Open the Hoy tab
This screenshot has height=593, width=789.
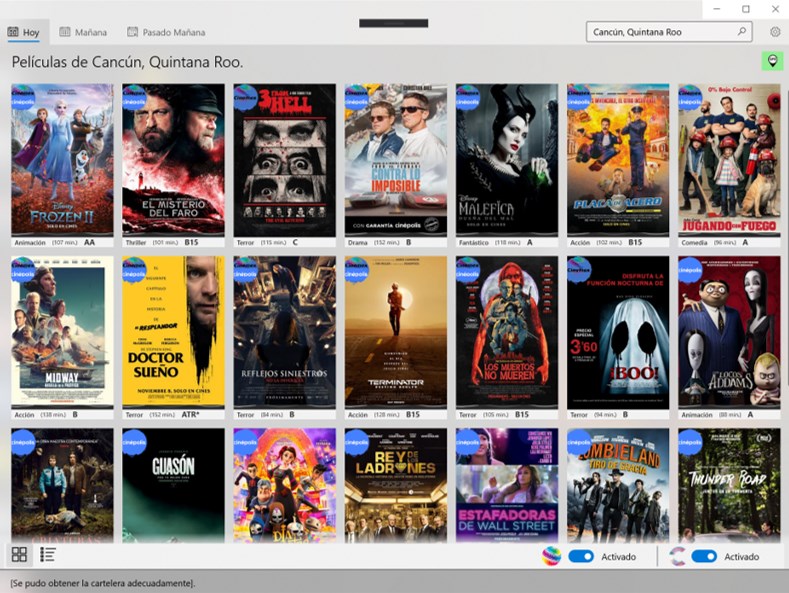[24, 32]
